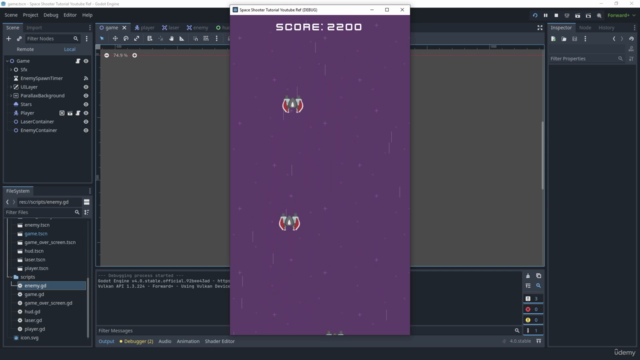Switch to the Import tab

point(34,28)
